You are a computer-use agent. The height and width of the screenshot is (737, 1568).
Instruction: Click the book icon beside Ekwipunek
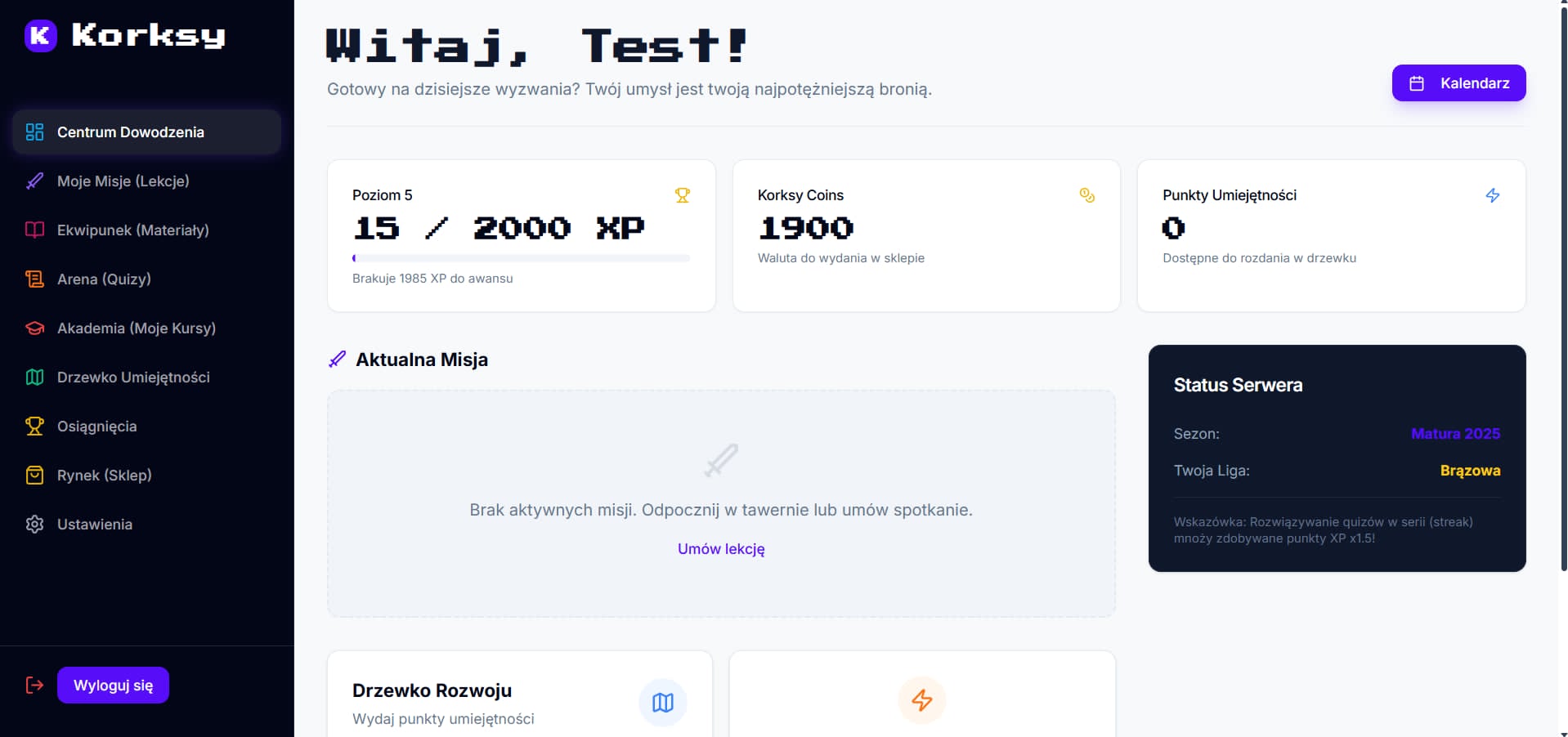coord(34,230)
